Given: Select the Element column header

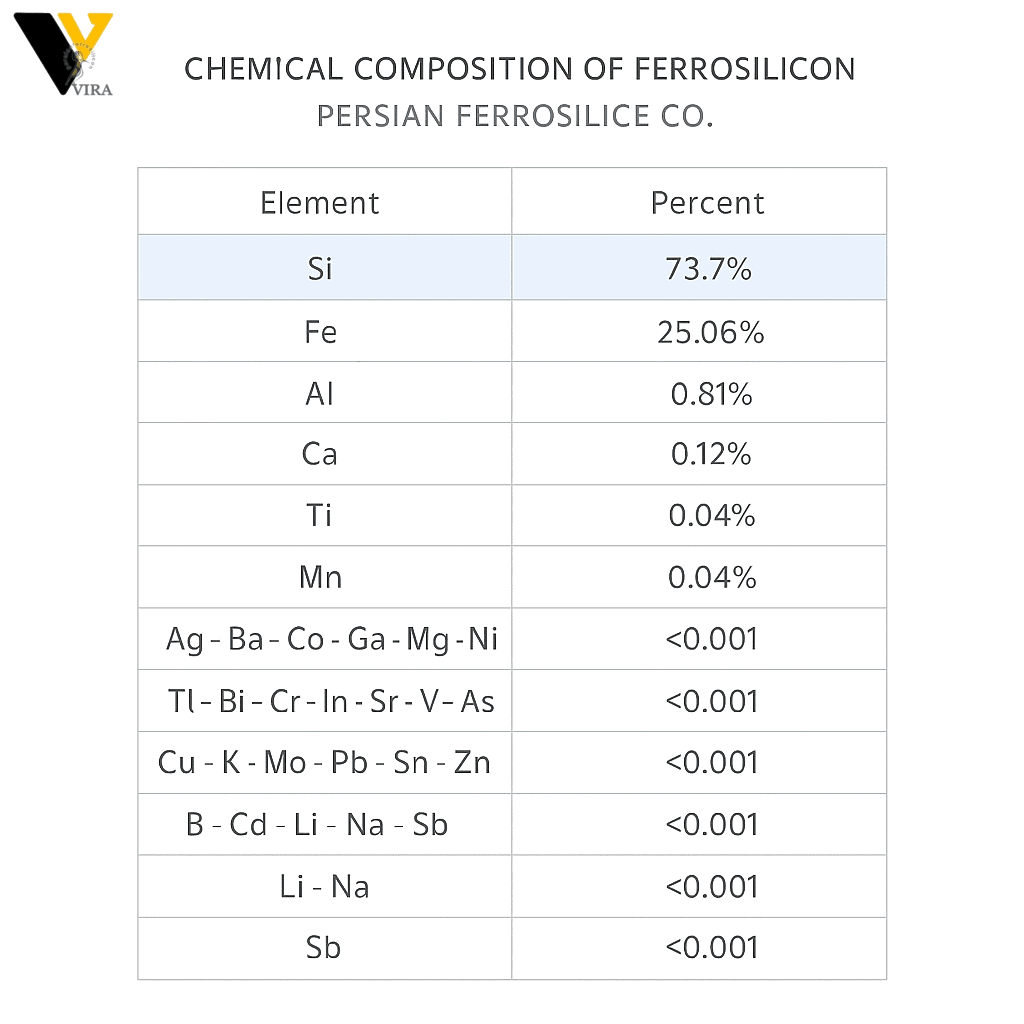Looking at the screenshot, I should (x=320, y=202).
